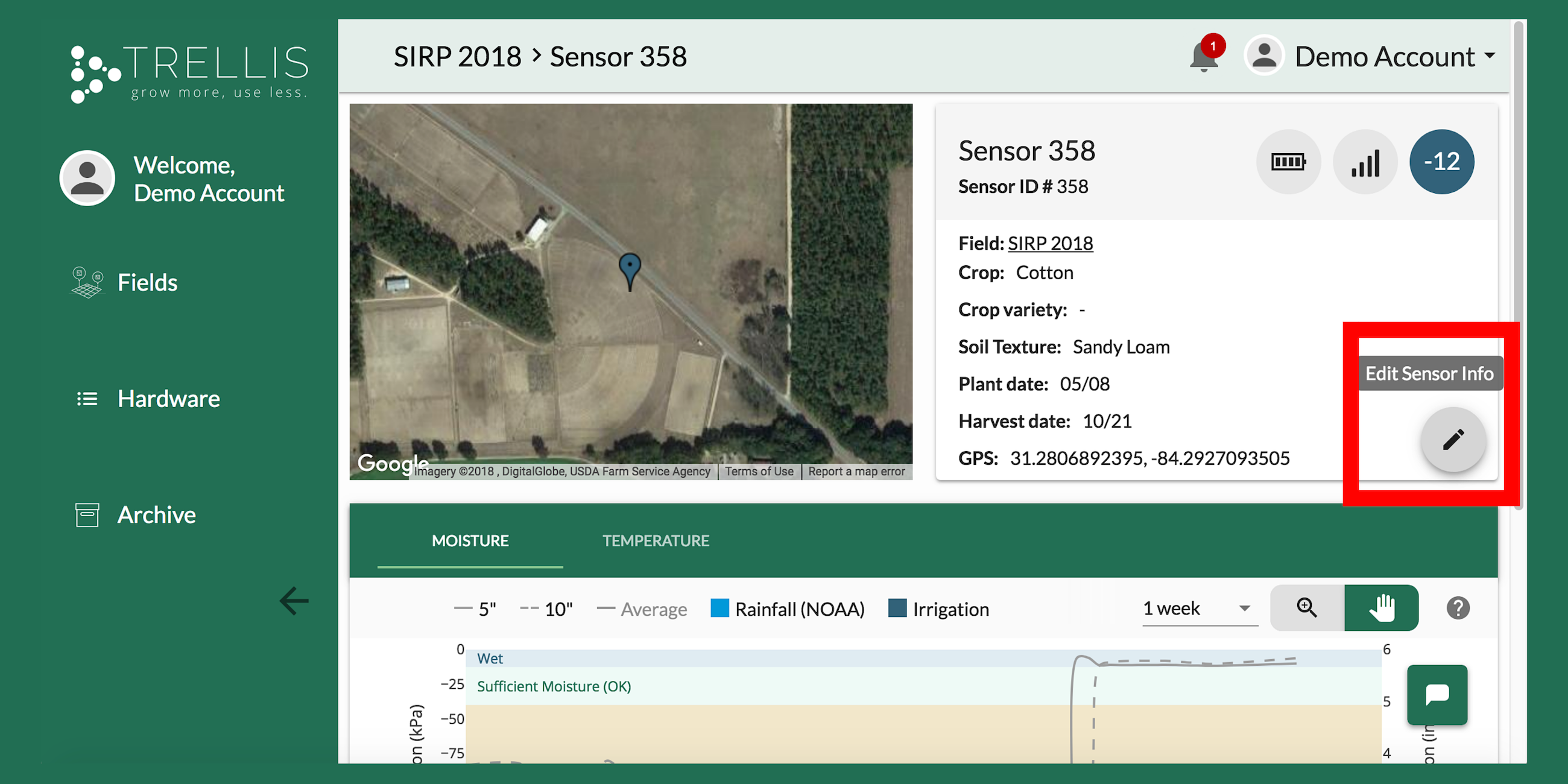Toggle the 10" depth line legend
The image size is (1568, 784).
(x=546, y=609)
